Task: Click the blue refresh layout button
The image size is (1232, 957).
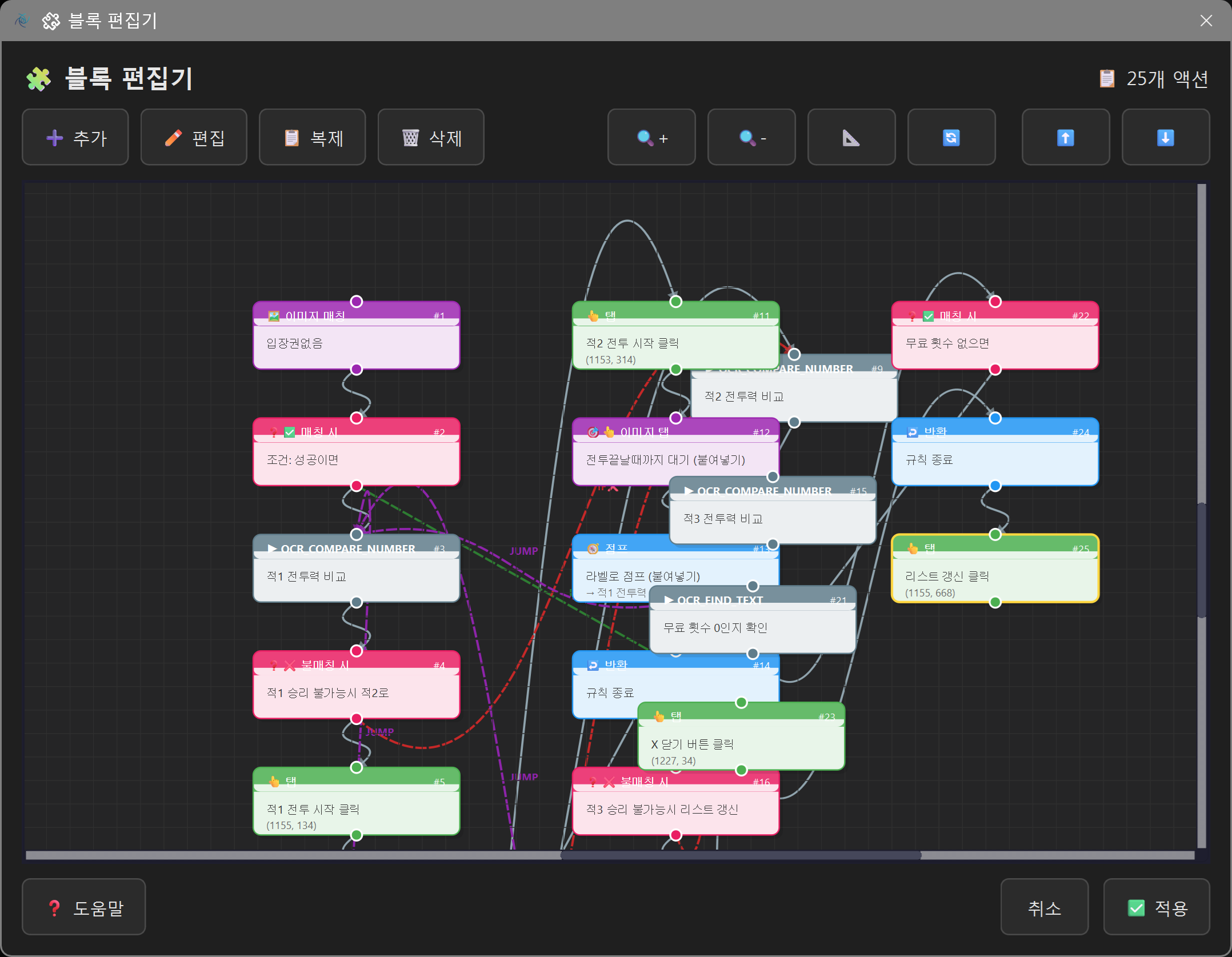Action: (951, 138)
